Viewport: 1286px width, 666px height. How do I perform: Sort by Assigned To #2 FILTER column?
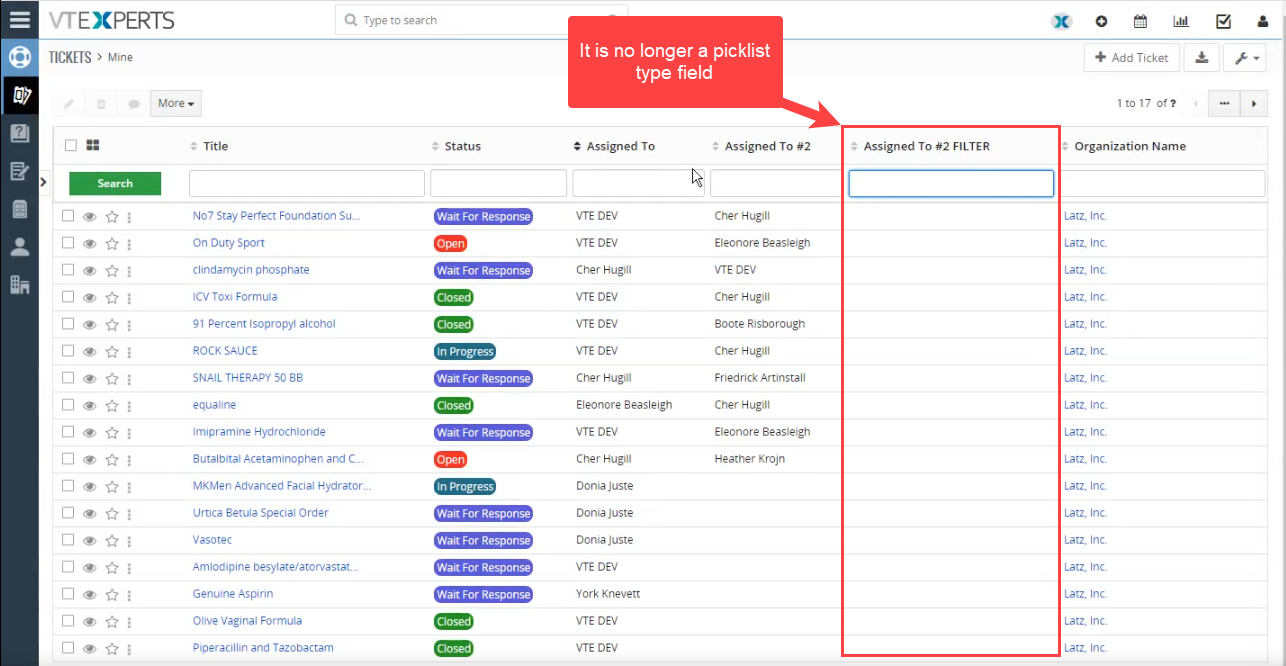point(926,146)
